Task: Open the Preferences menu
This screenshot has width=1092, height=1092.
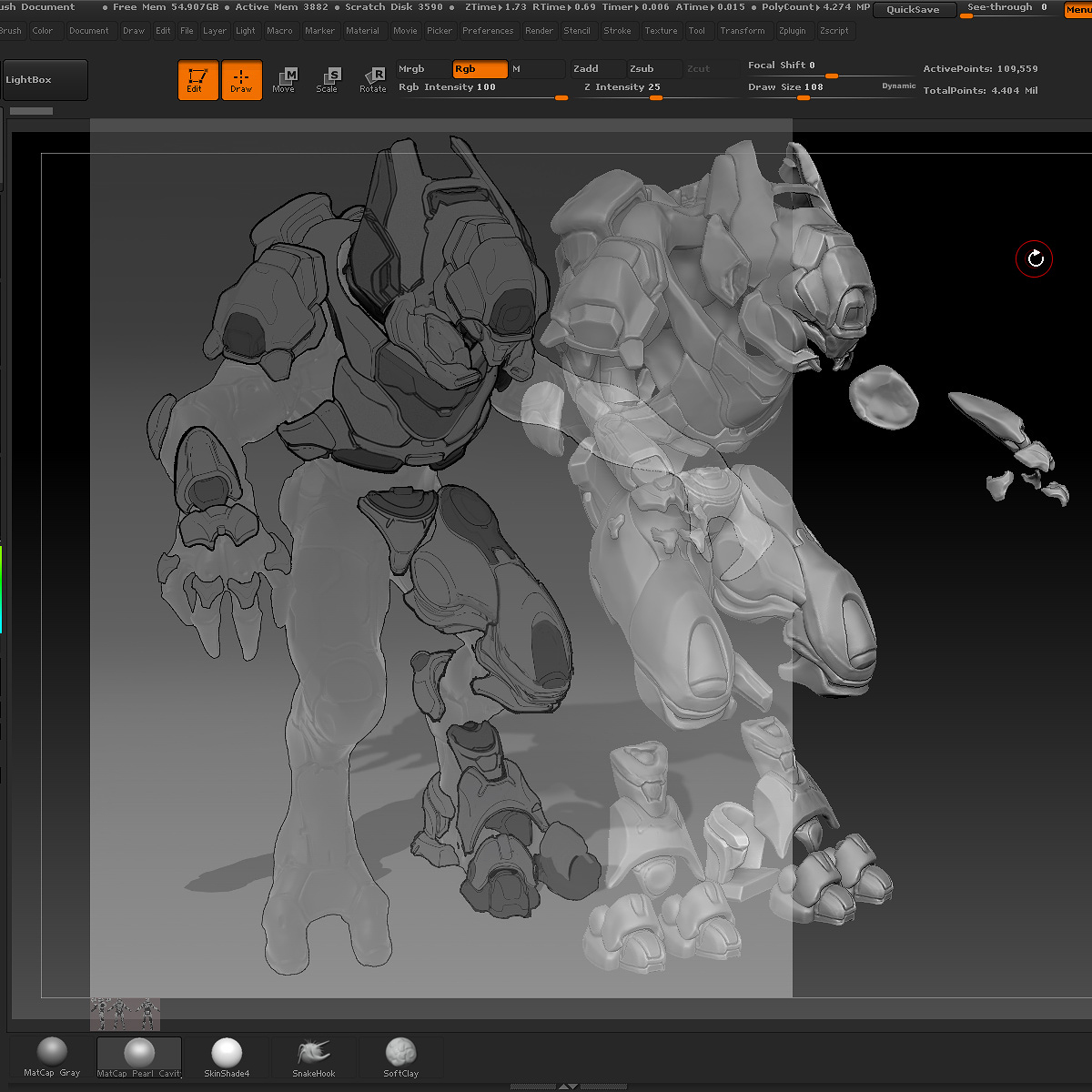Action: (488, 31)
